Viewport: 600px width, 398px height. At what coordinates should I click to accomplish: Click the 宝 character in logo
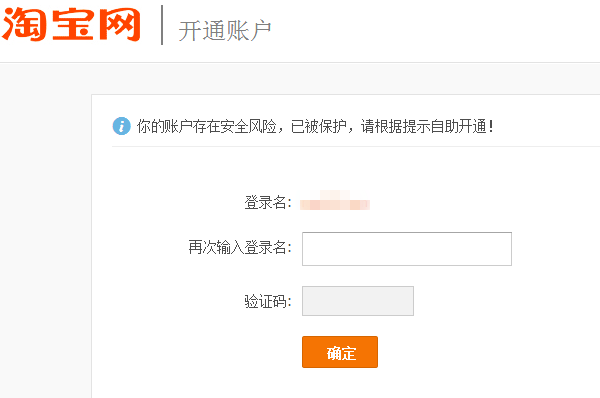click(73, 24)
